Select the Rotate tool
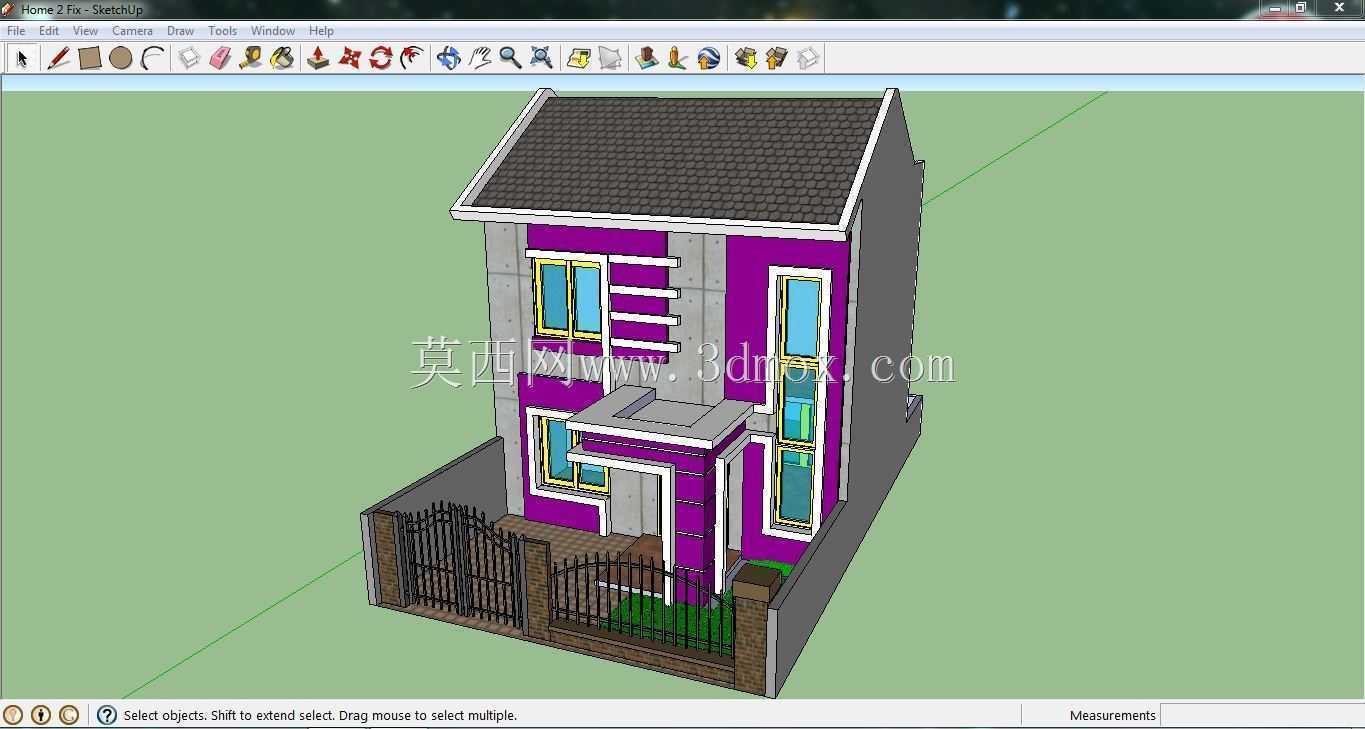The height and width of the screenshot is (729, 1365). click(x=380, y=58)
